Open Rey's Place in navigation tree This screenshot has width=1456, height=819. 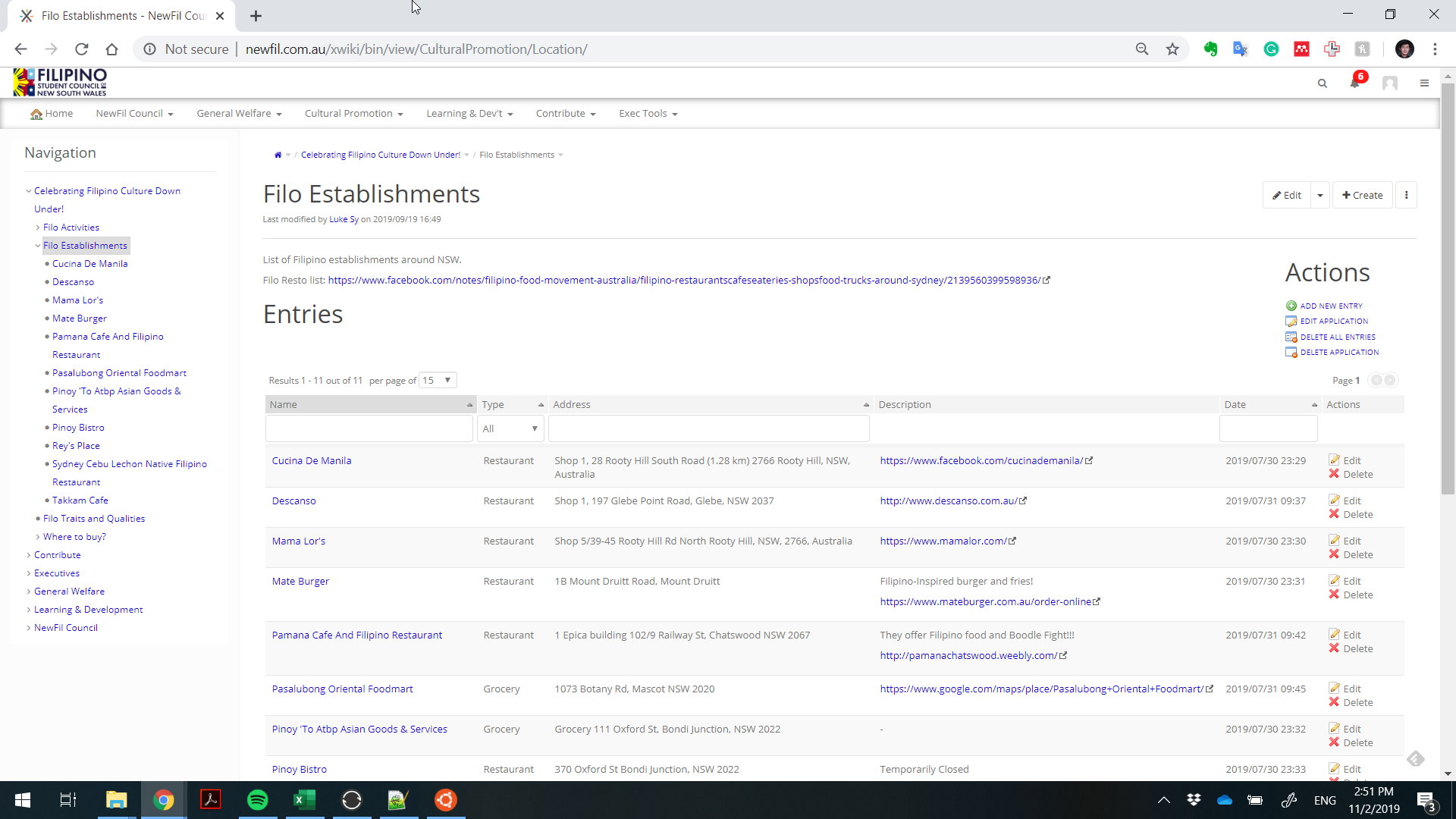tap(76, 446)
